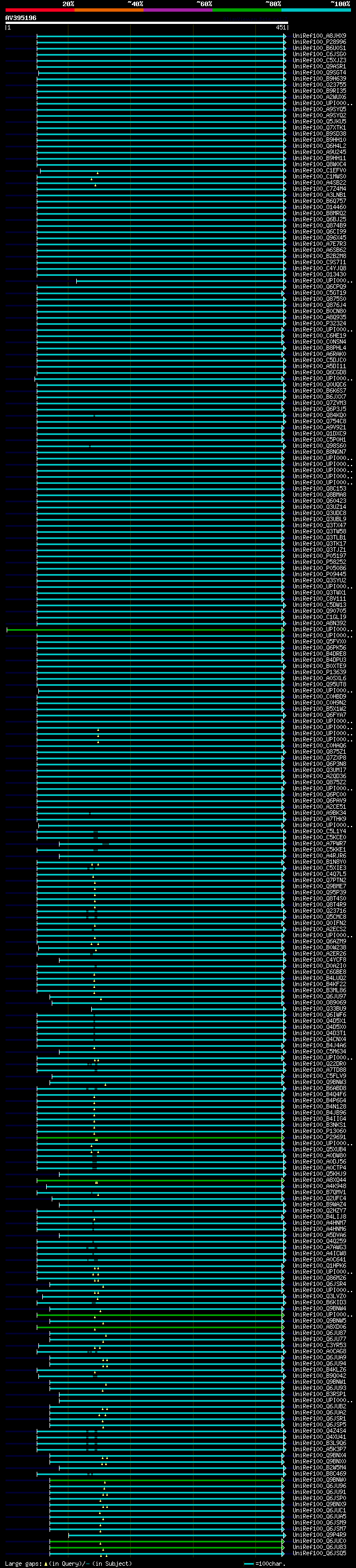This screenshot has width=356, height=1568.
Task: Select hit label UniRef100_P13639
Action: pos(319,672)
